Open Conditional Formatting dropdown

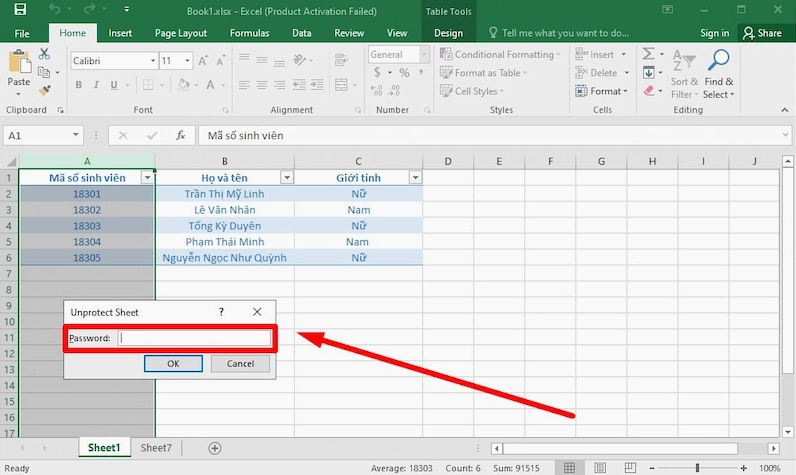(x=500, y=54)
